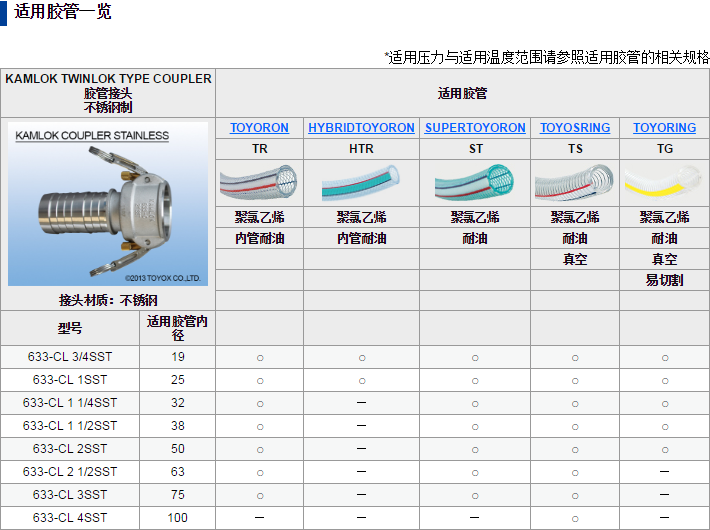The image size is (710, 530).
Task: Click the 适用胶管 table header
Action: 462,93
